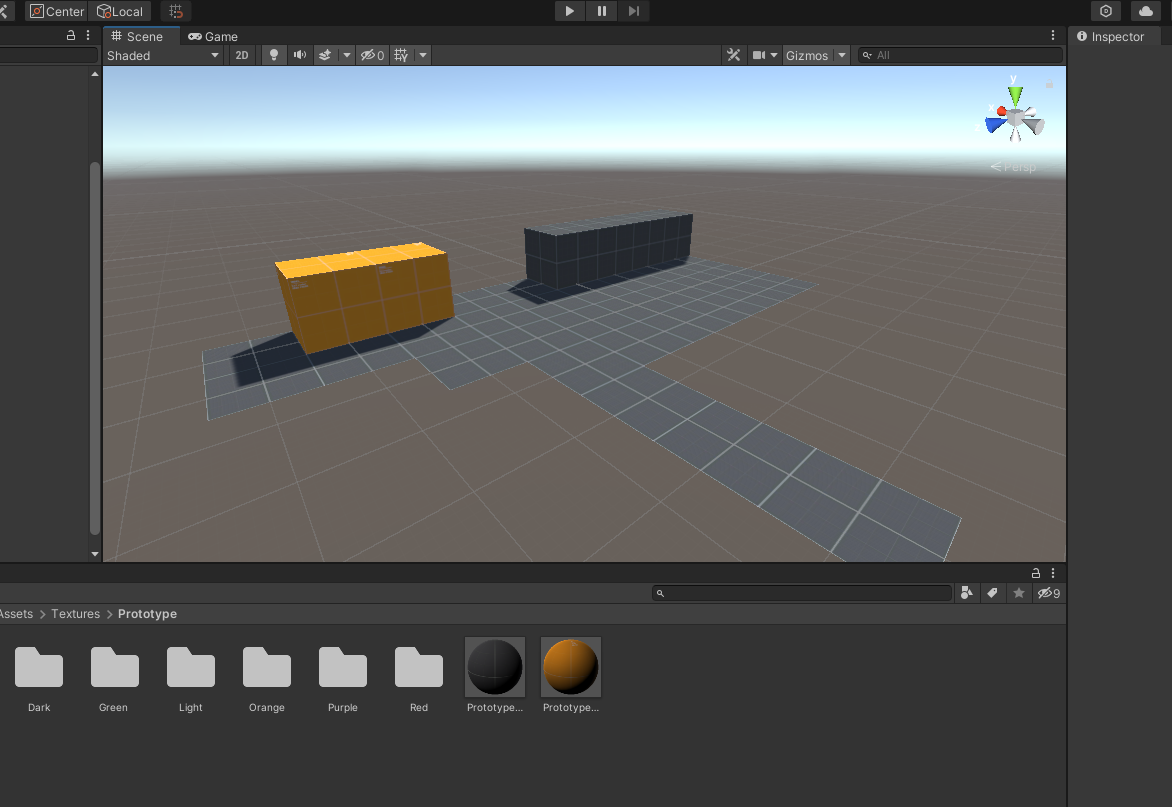The image size is (1172, 807).
Task: Open Unity cloud services icon
Action: point(1146,11)
